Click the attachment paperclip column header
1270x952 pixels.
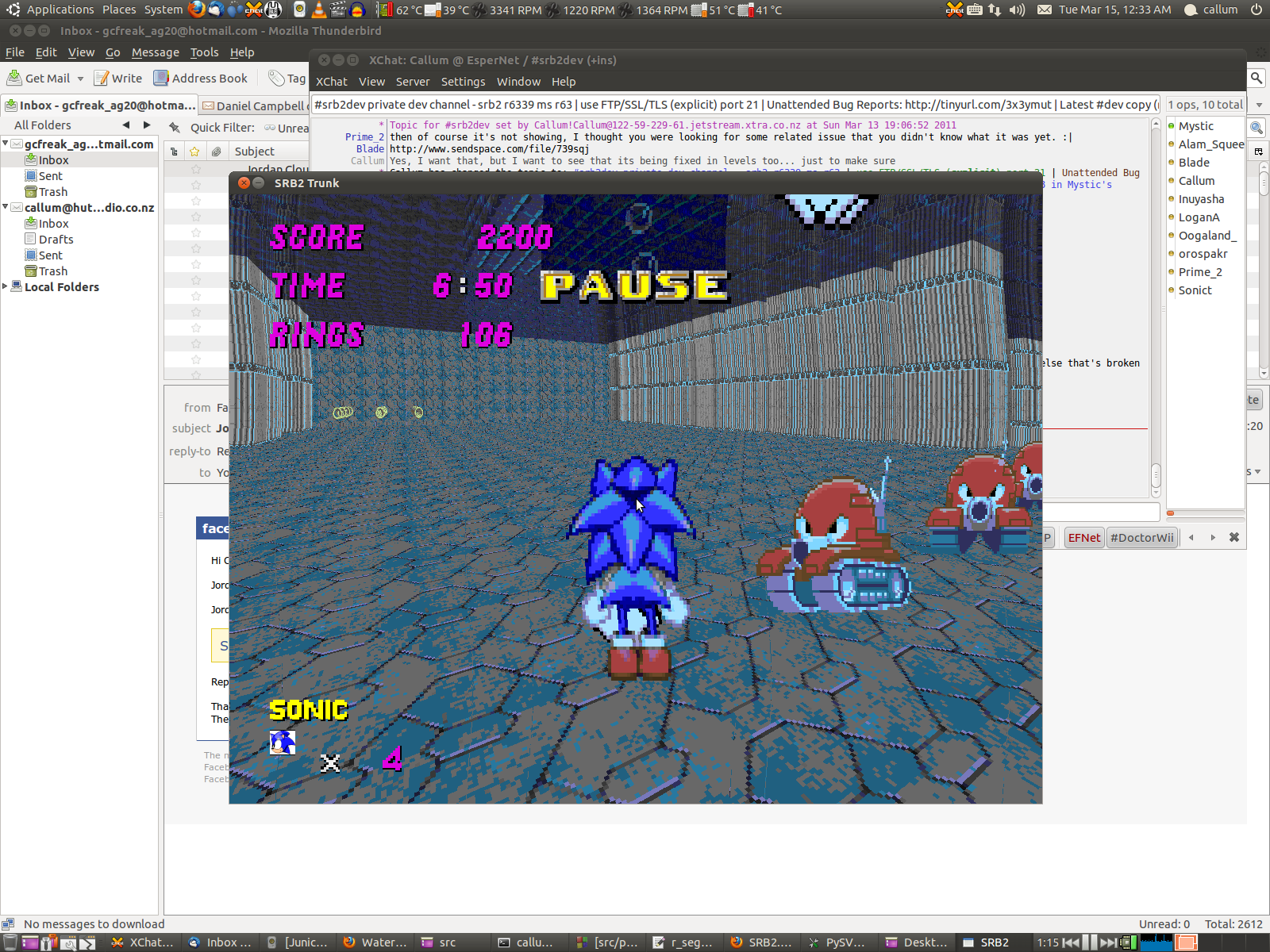216,152
